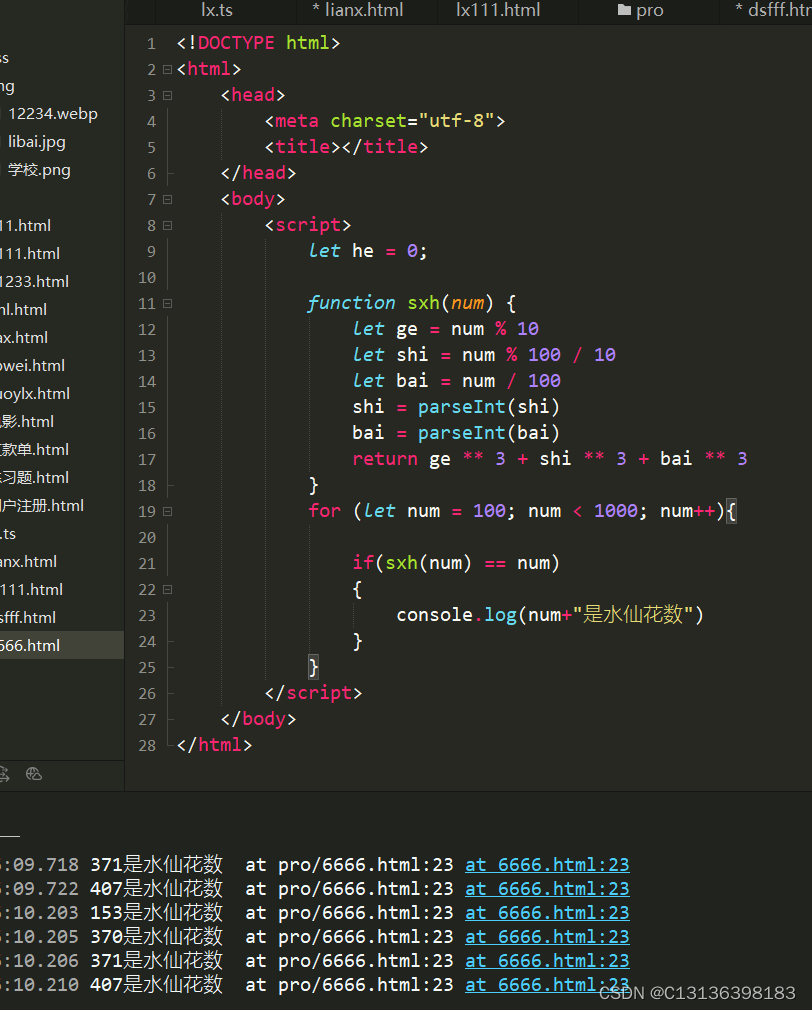Click the folder icon on the pro tab
Screen dimensions: 812x1010
[624, 10]
